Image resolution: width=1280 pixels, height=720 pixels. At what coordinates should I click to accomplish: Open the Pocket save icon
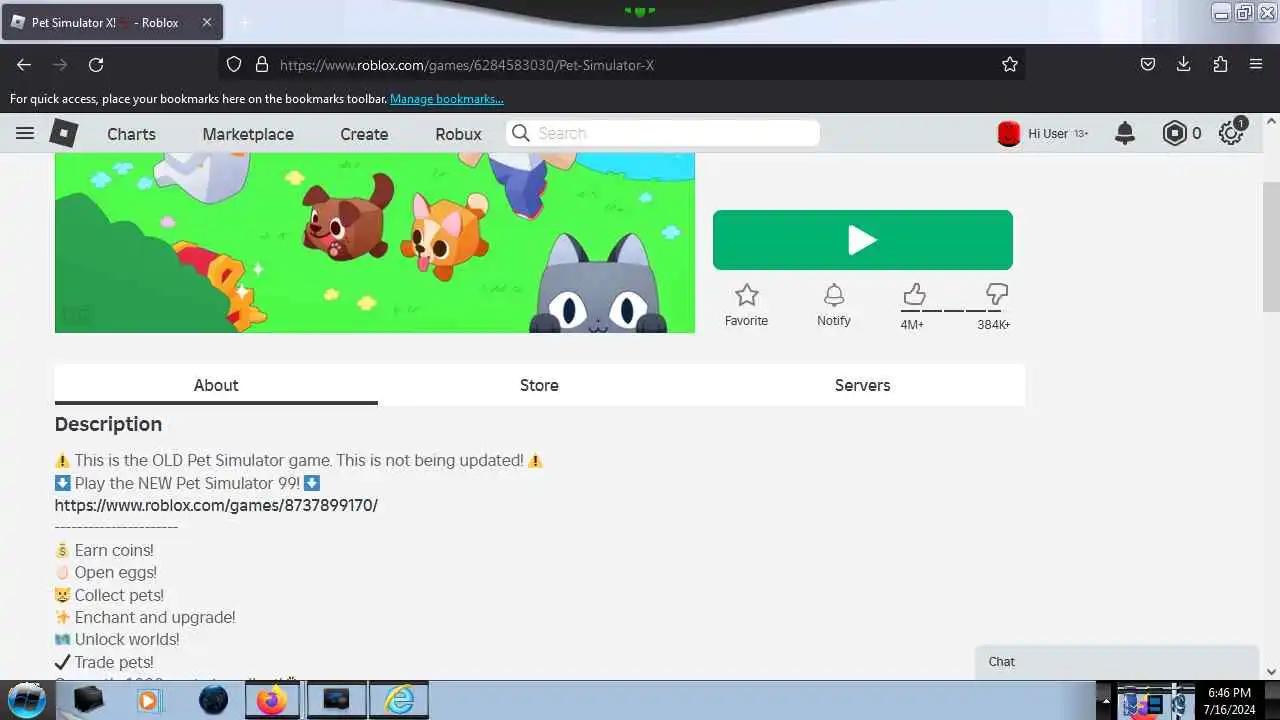coord(1148,64)
